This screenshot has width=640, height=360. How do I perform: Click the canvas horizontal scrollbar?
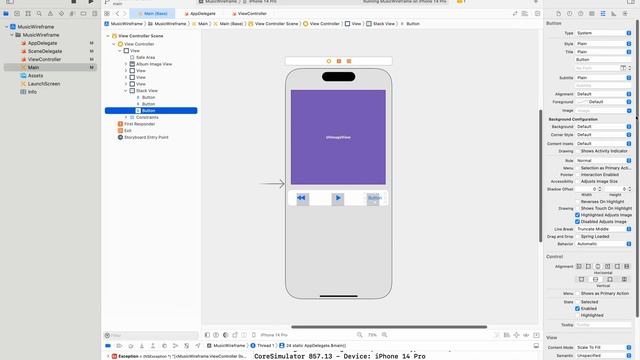(x=389, y=327)
